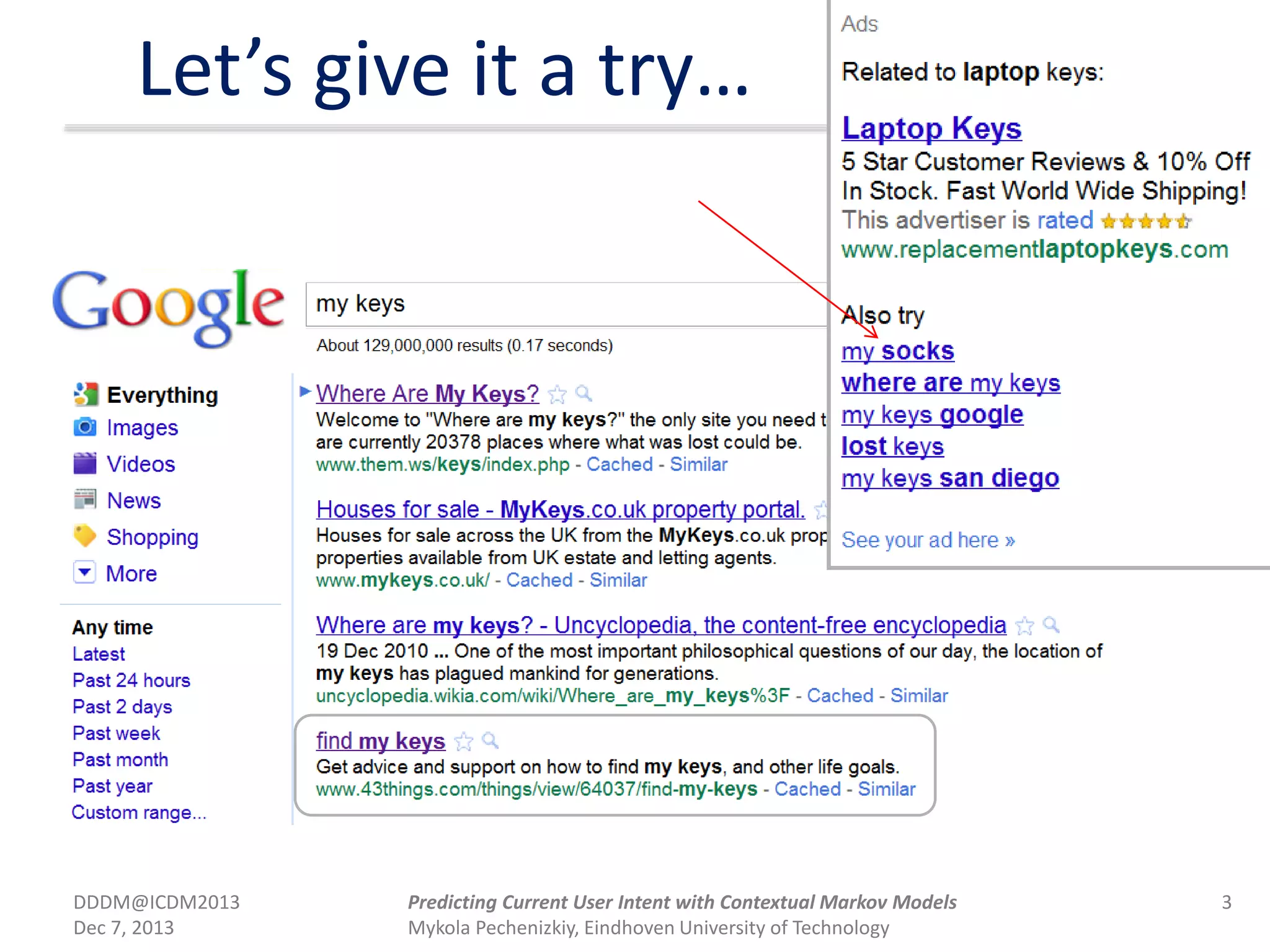1270x952 pixels.
Task: Open the 'my socks' suggestion link
Action: pos(897,351)
